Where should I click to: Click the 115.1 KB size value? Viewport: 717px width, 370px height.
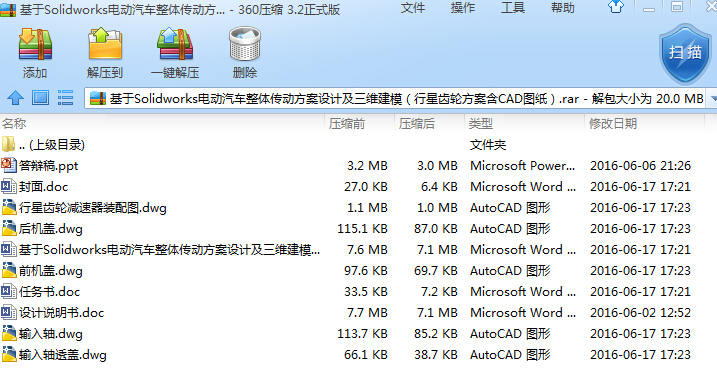(x=362, y=229)
